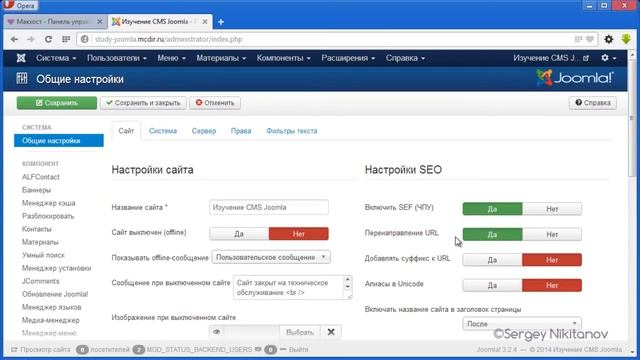The height and width of the screenshot is (360, 640).
Task: Click the Joomla! brand logo on header
Action: 575,78
